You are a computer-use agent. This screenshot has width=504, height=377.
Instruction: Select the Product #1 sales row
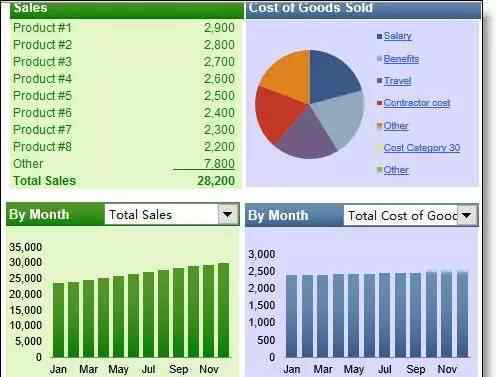pyautogui.click(x=124, y=28)
